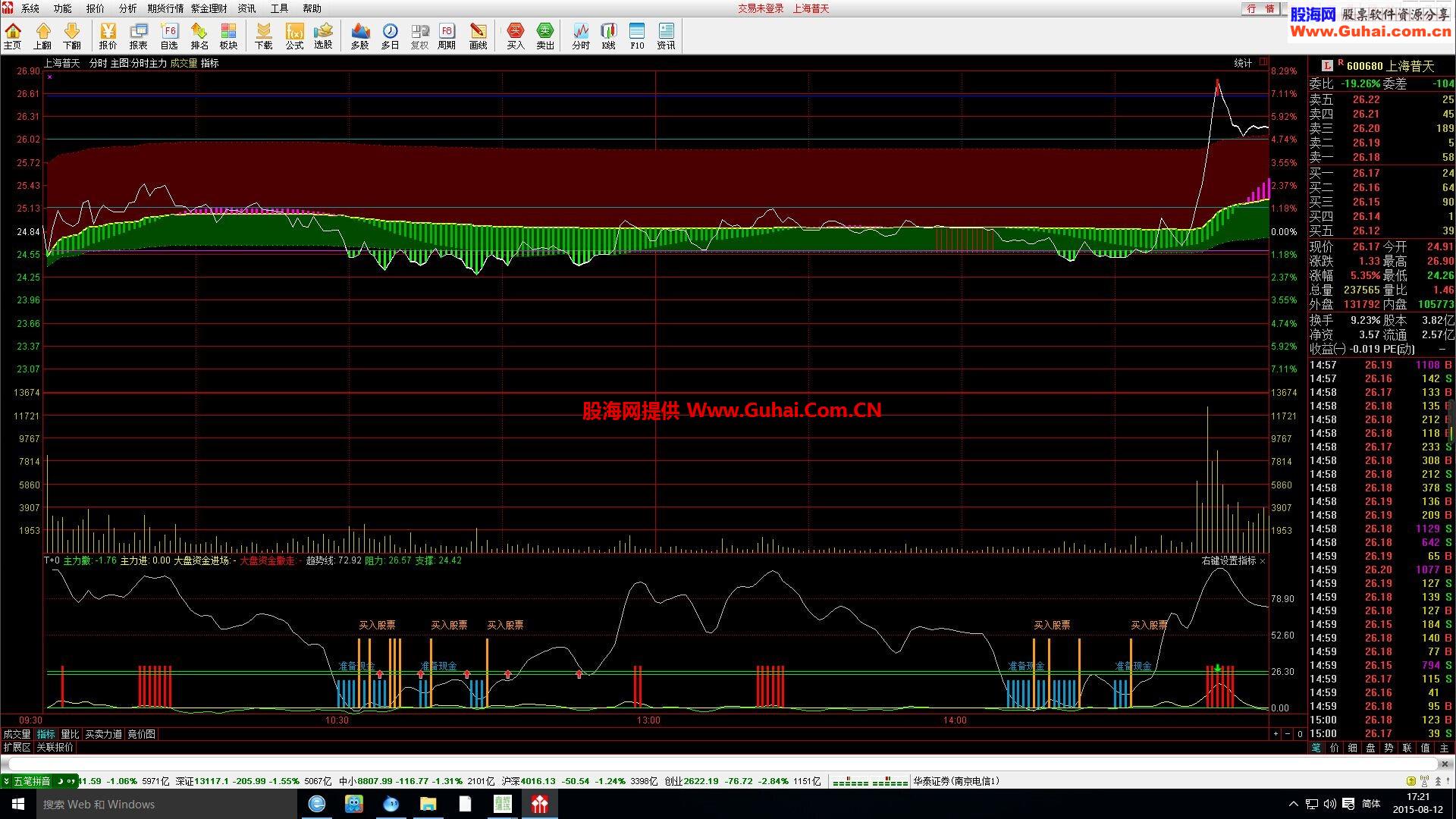Open Internet Explorer from the taskbar
This screenshot has height=819, width=1456.
click(317, 804)
